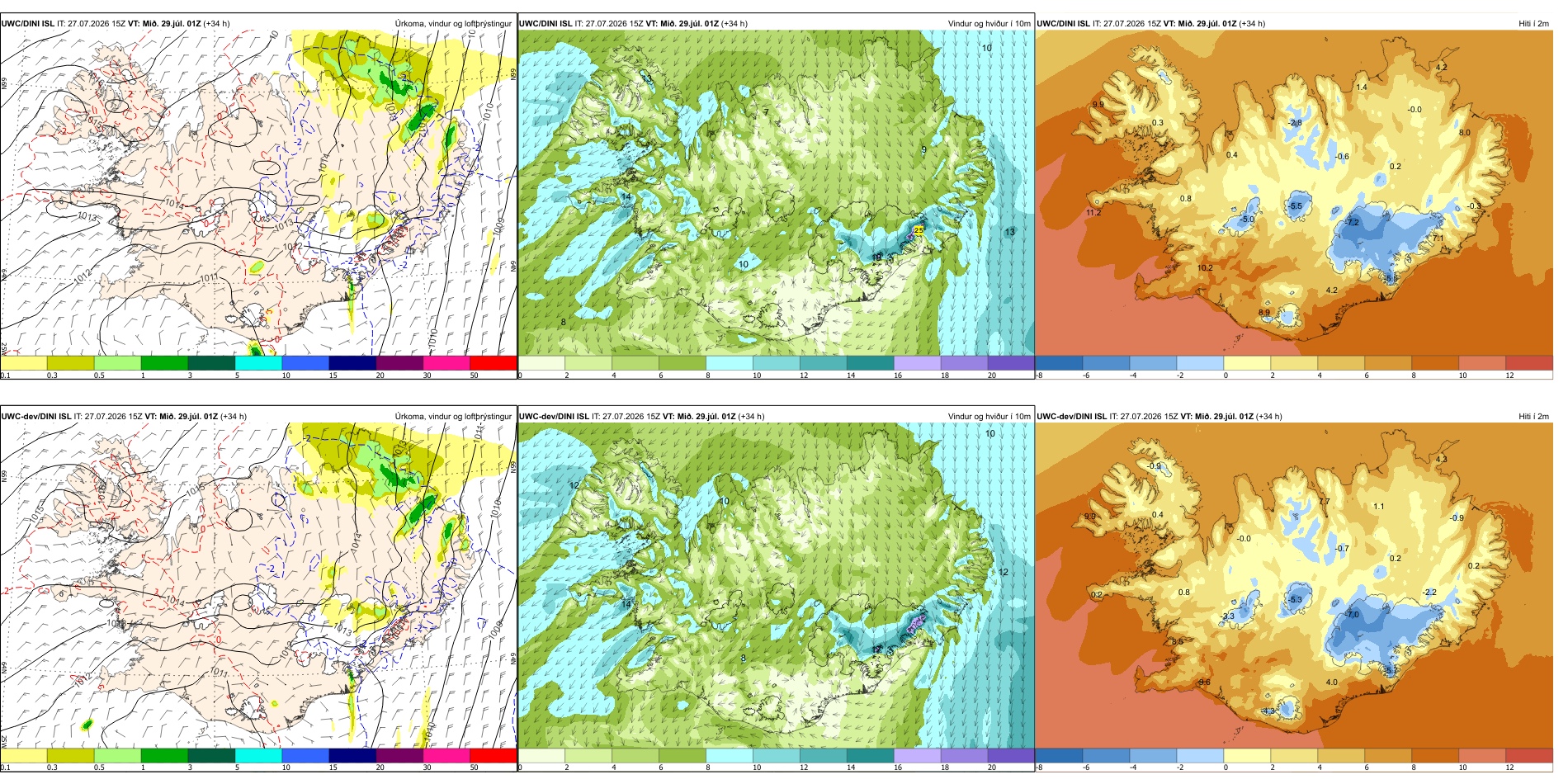Screen dimensions: 1568x784
Task: Click the 8.0 temperature value on UWC/DINI map
Action: point(1465,133)
